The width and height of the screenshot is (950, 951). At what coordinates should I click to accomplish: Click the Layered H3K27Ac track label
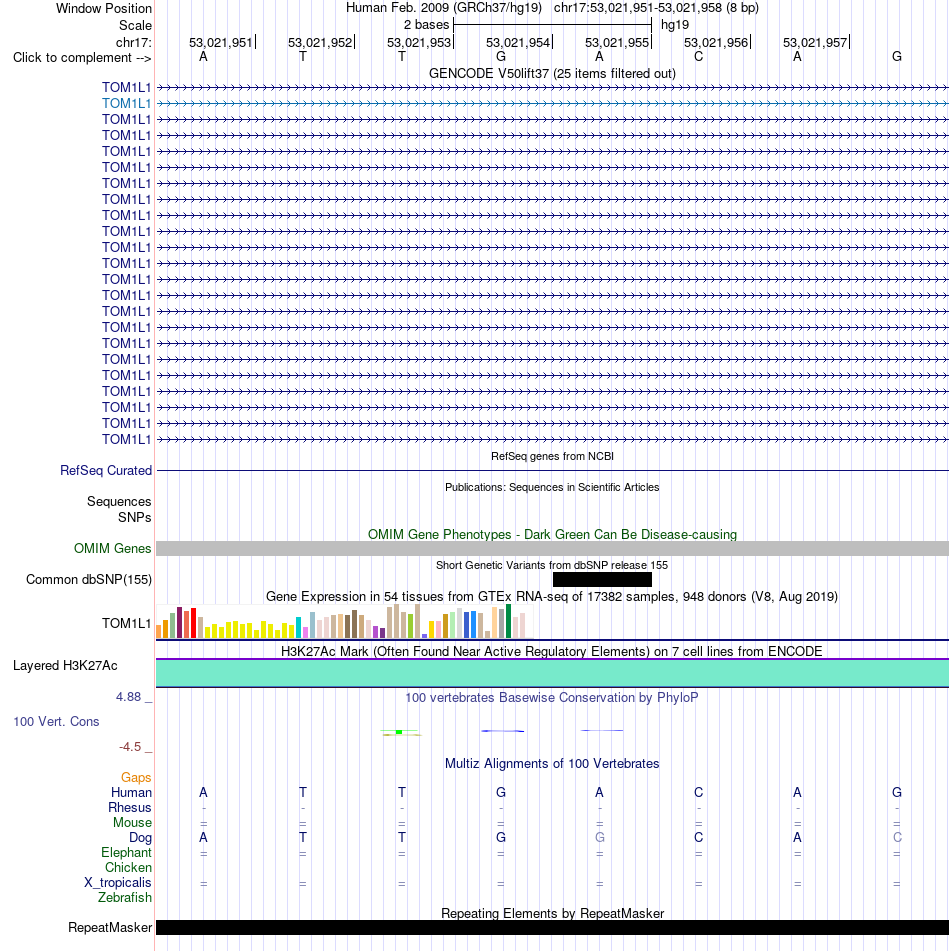click(x=65, y=665)
